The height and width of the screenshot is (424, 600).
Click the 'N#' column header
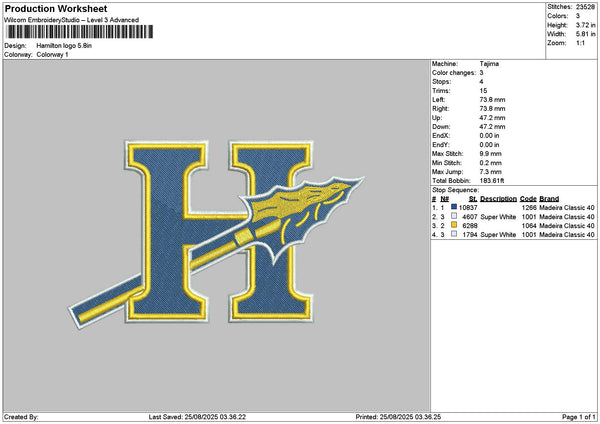pyautogui.click(x=444, y=199)
